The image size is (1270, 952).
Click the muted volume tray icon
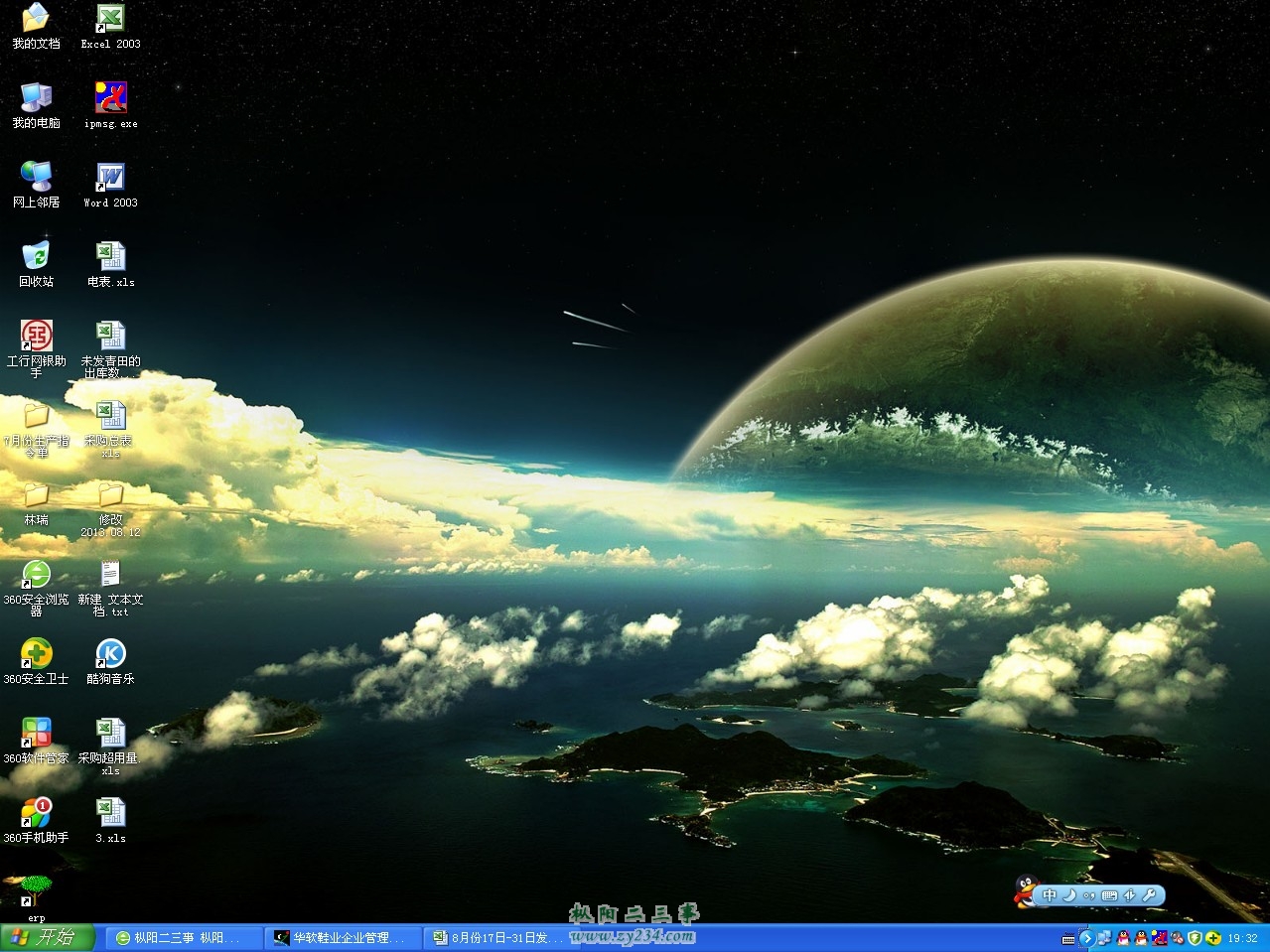(x=1177, y=938)
